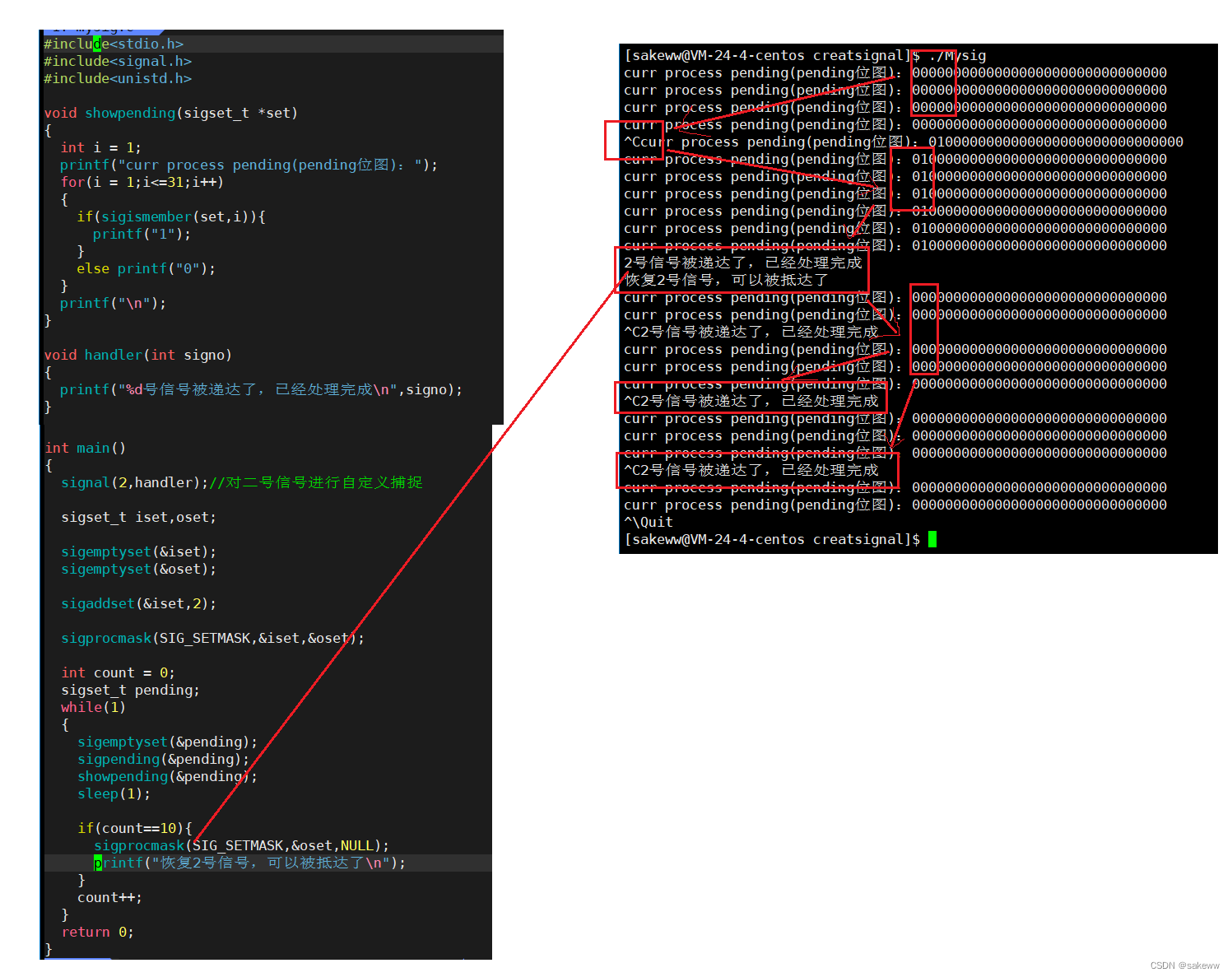Click the #include<signal.h> line

click(x=118, y=61)
